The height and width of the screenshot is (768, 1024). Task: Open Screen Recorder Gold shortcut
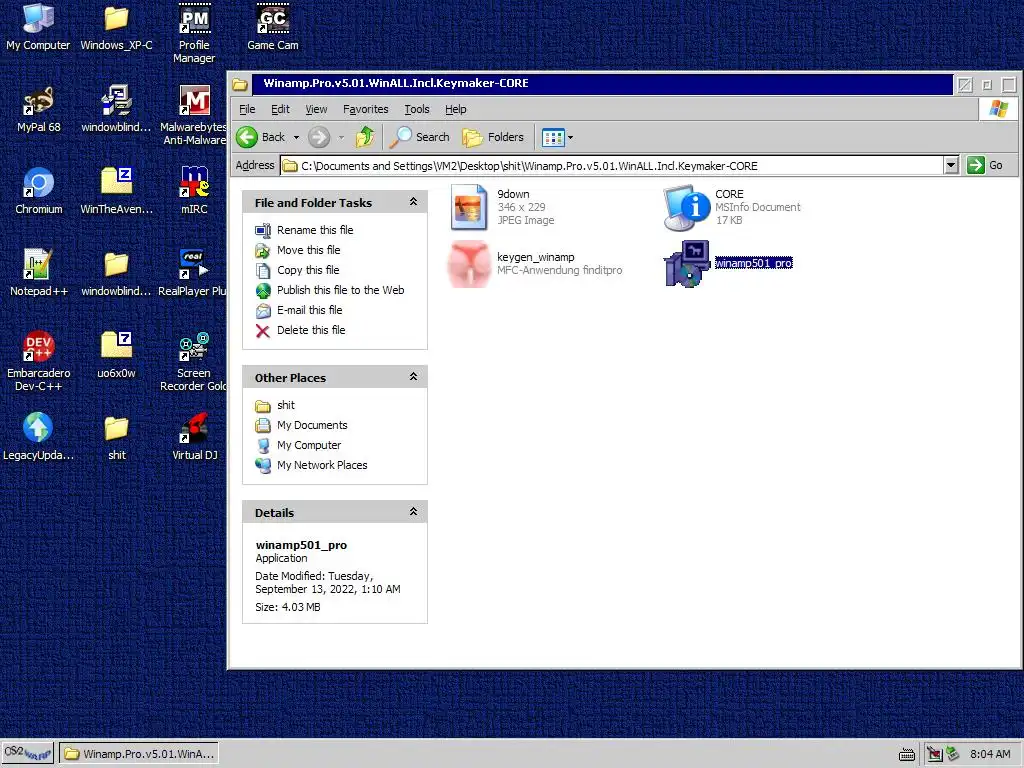tap(194, 361)
